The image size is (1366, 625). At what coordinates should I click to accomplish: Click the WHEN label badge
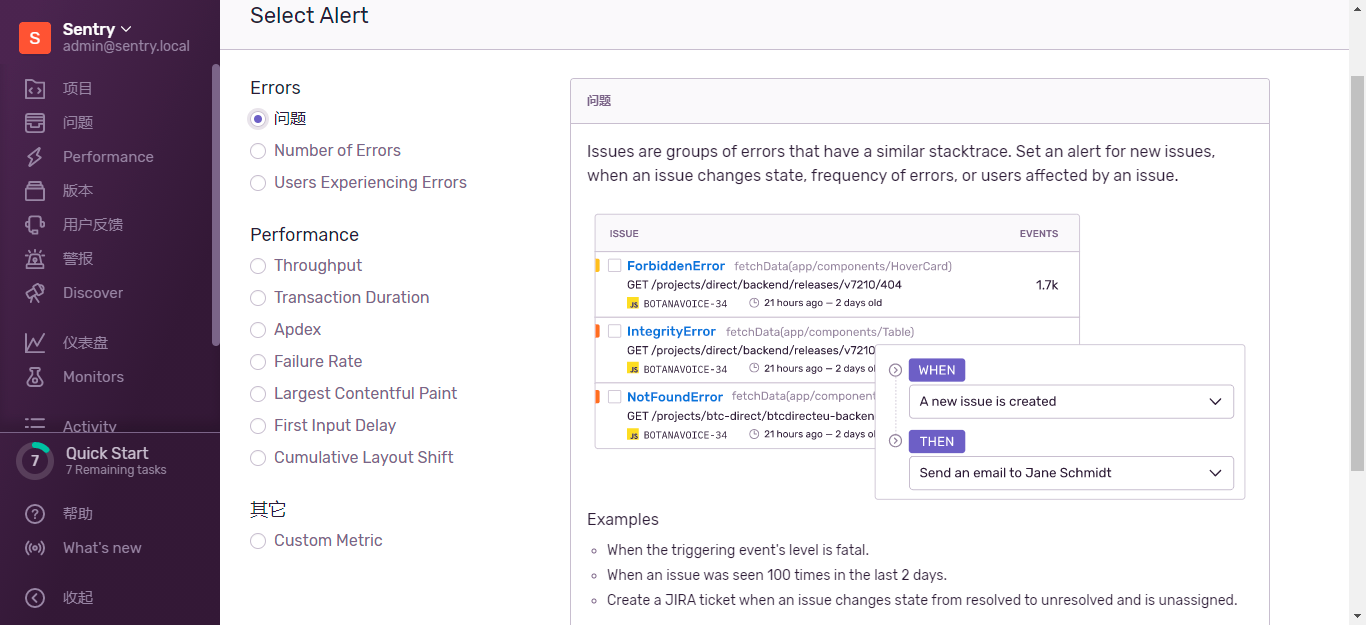click(x=937, y=370)
